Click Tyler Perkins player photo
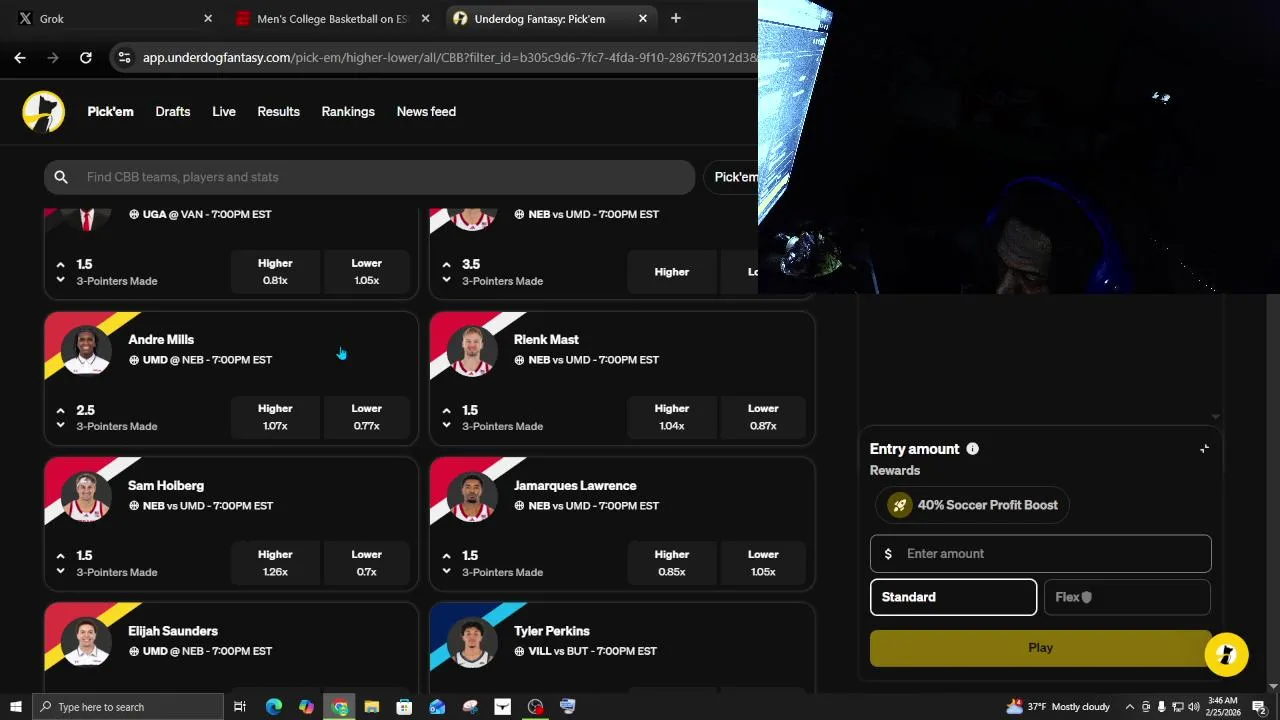Image resolution: width=1280 pixels, height=720 pixels. click(x=472, y=641)
